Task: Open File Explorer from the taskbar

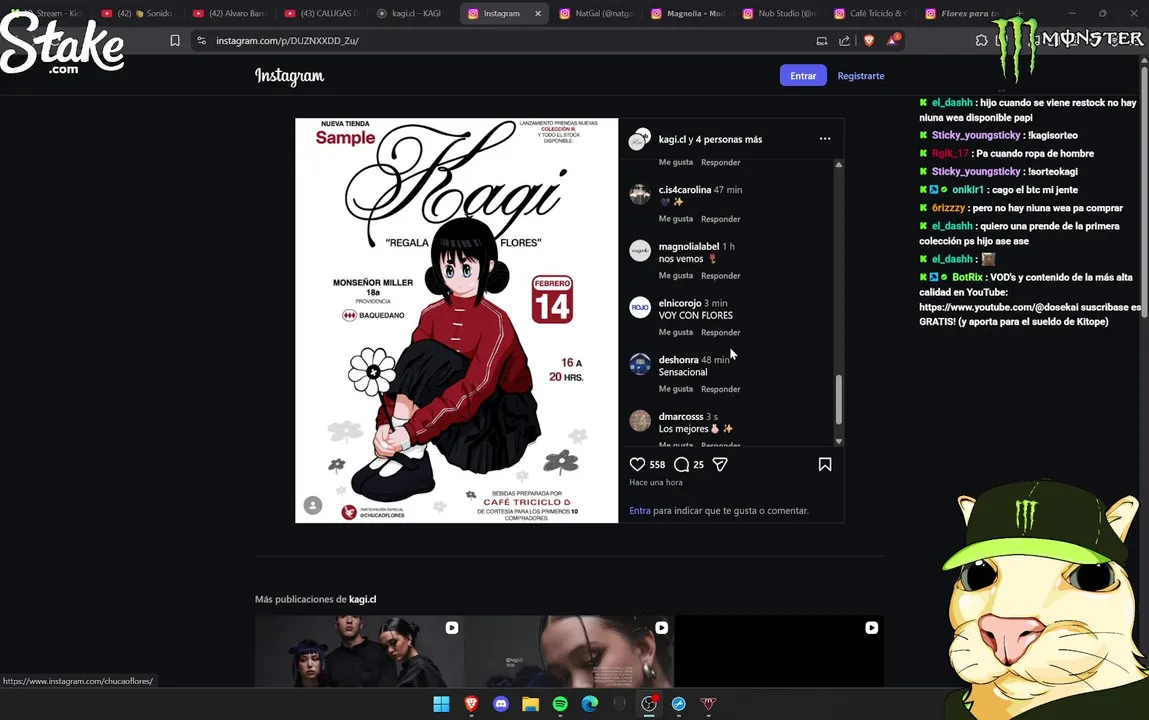Action: (x=531, y=704)
